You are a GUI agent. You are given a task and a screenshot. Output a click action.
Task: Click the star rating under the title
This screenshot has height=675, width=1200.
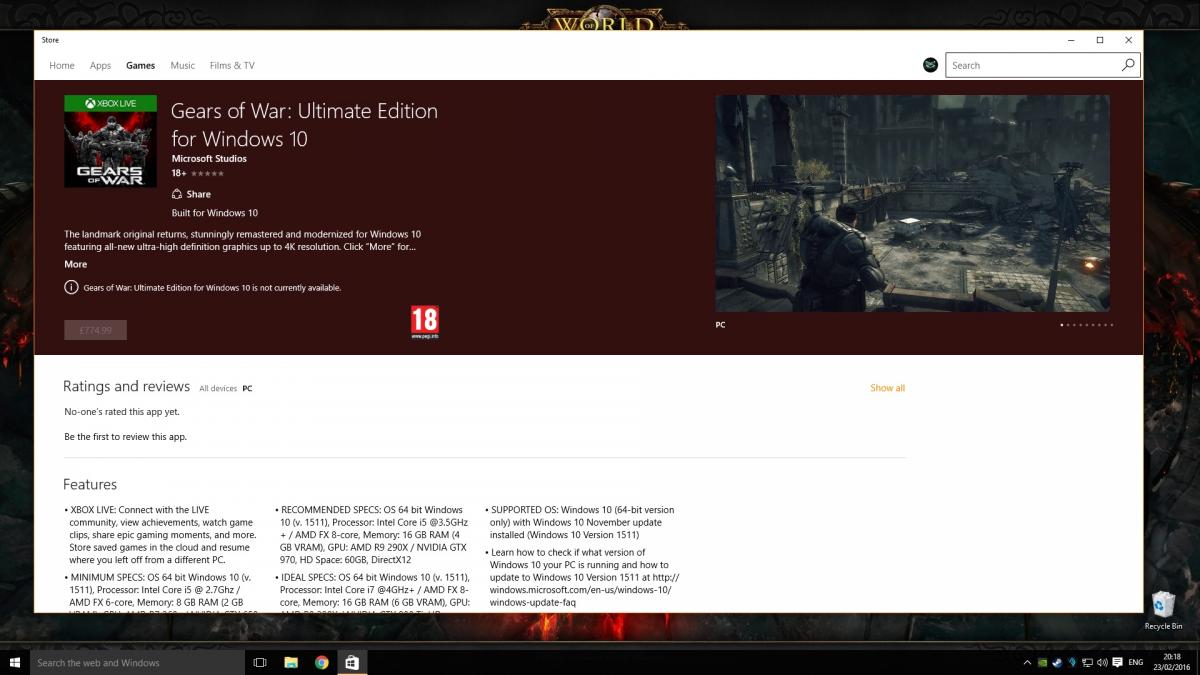207,174
